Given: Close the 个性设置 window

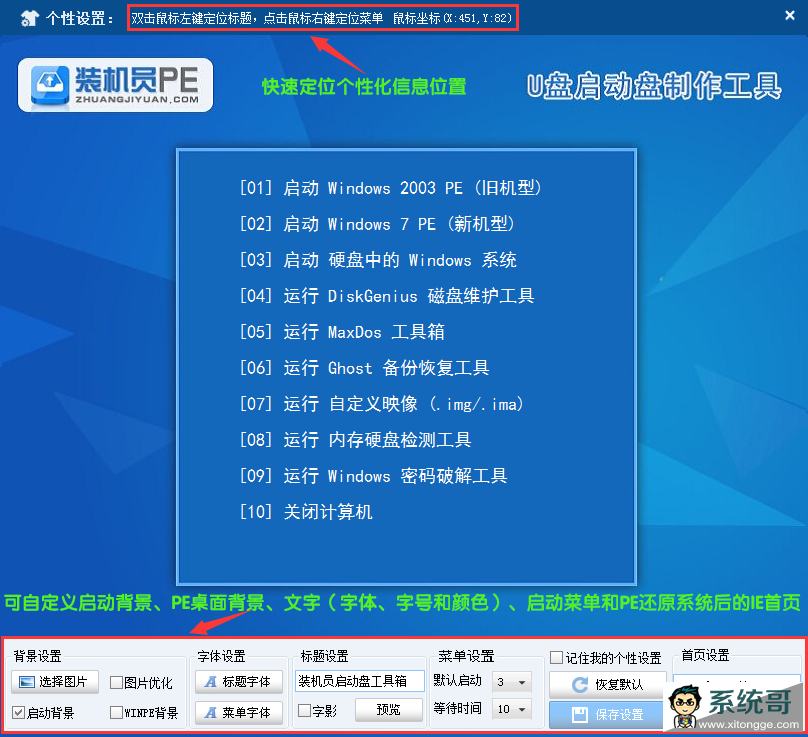Looking at the screenshot, I should click(x=789, y=15).
